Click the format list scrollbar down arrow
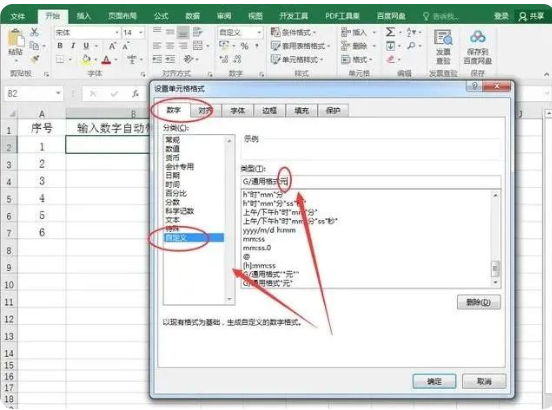This screenshot has height=410, width=552. pyautogui.click(x=495, y=282)
